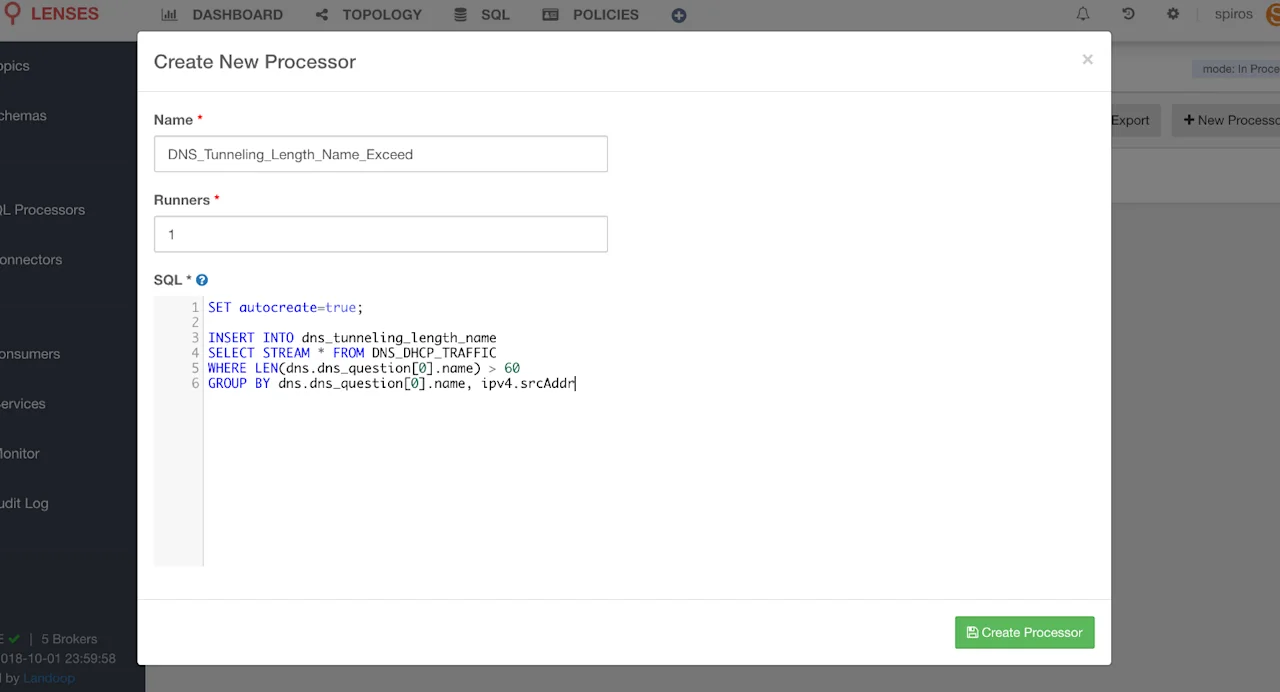Open Audit Log in the sidebar
The width and height of the screenshot is (1280, 692).
24,504
